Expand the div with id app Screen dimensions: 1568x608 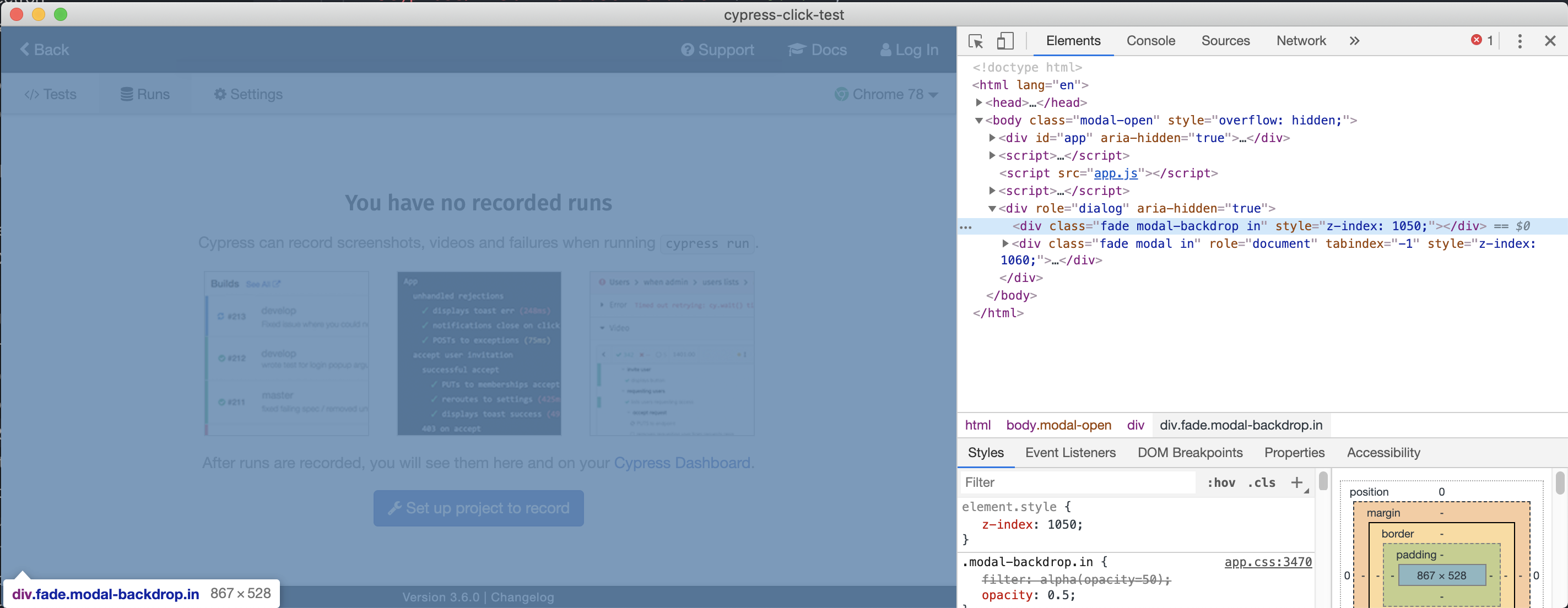992,138
